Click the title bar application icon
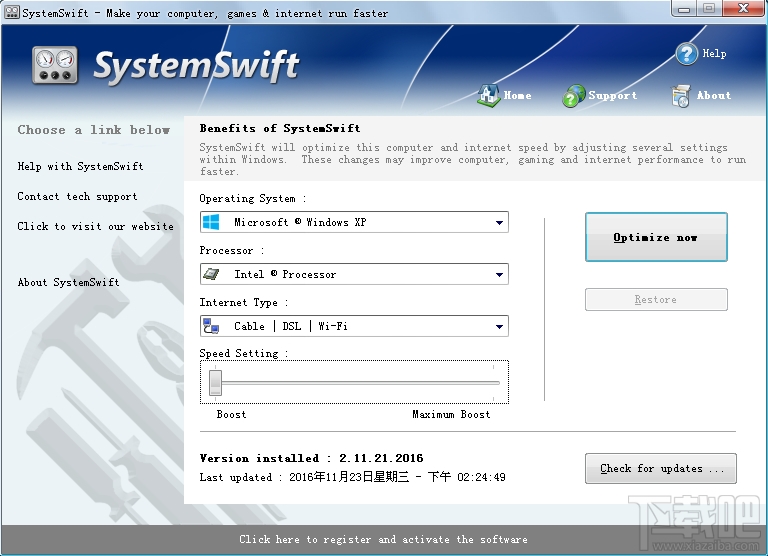The image size is (768, 556). 12,12
